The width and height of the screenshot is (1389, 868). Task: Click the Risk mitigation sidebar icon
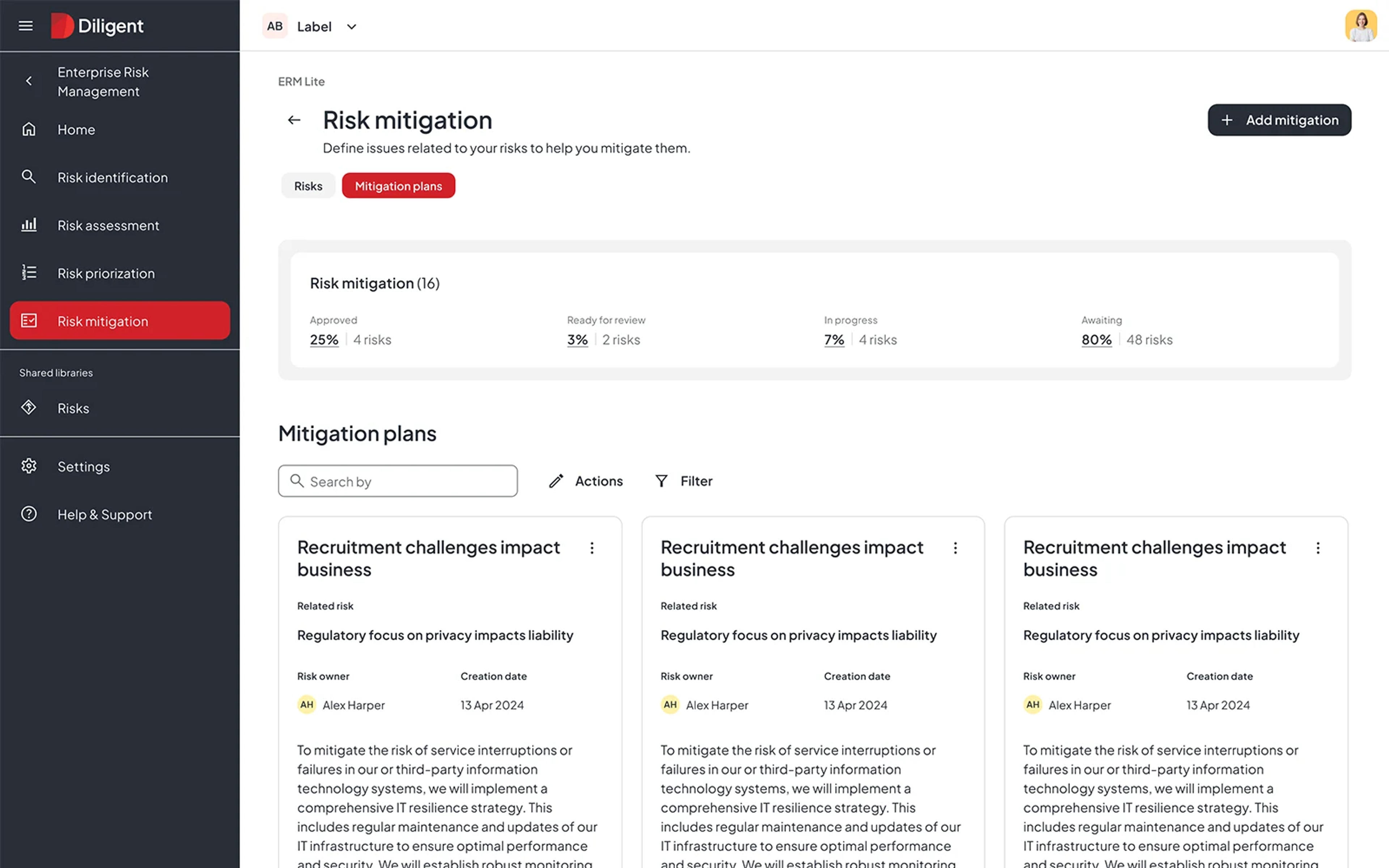point(29,320)
